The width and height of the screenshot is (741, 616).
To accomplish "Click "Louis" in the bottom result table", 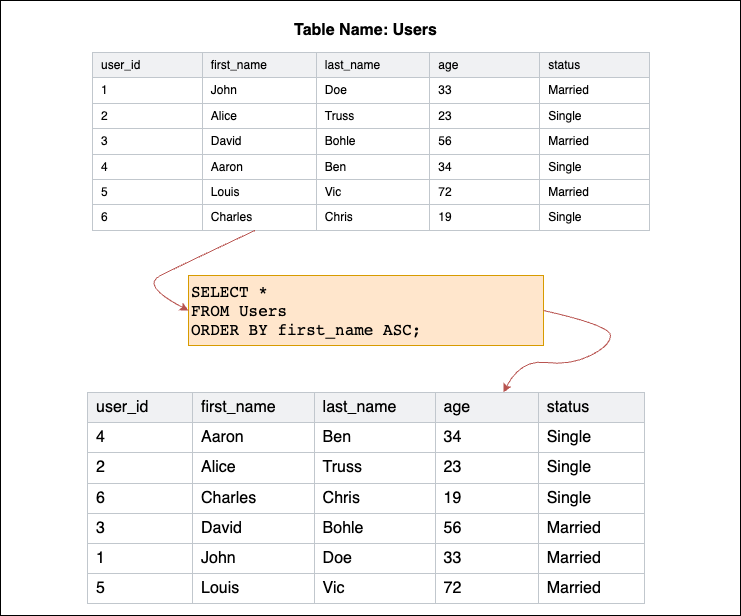I will pyautogui.click(x=219, y=587).
